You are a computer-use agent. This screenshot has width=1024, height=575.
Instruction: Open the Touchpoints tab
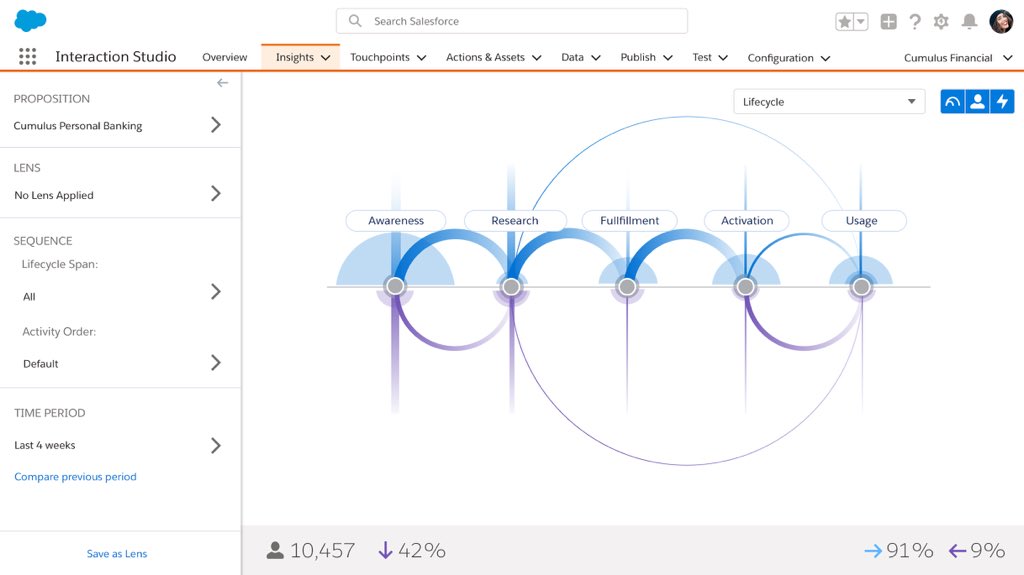pos(379,58)
